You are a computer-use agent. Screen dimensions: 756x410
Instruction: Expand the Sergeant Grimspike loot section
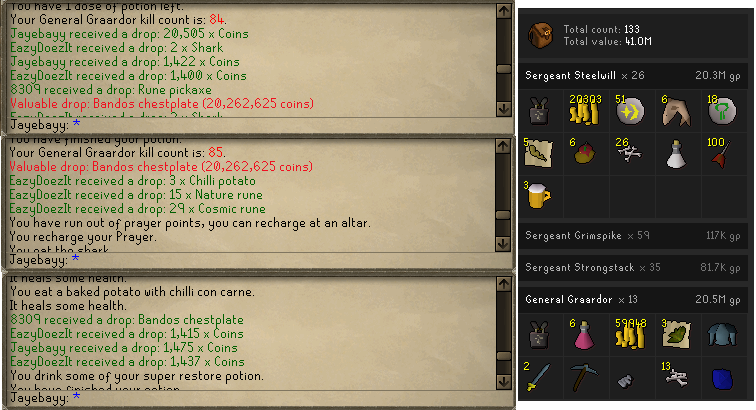633,235
